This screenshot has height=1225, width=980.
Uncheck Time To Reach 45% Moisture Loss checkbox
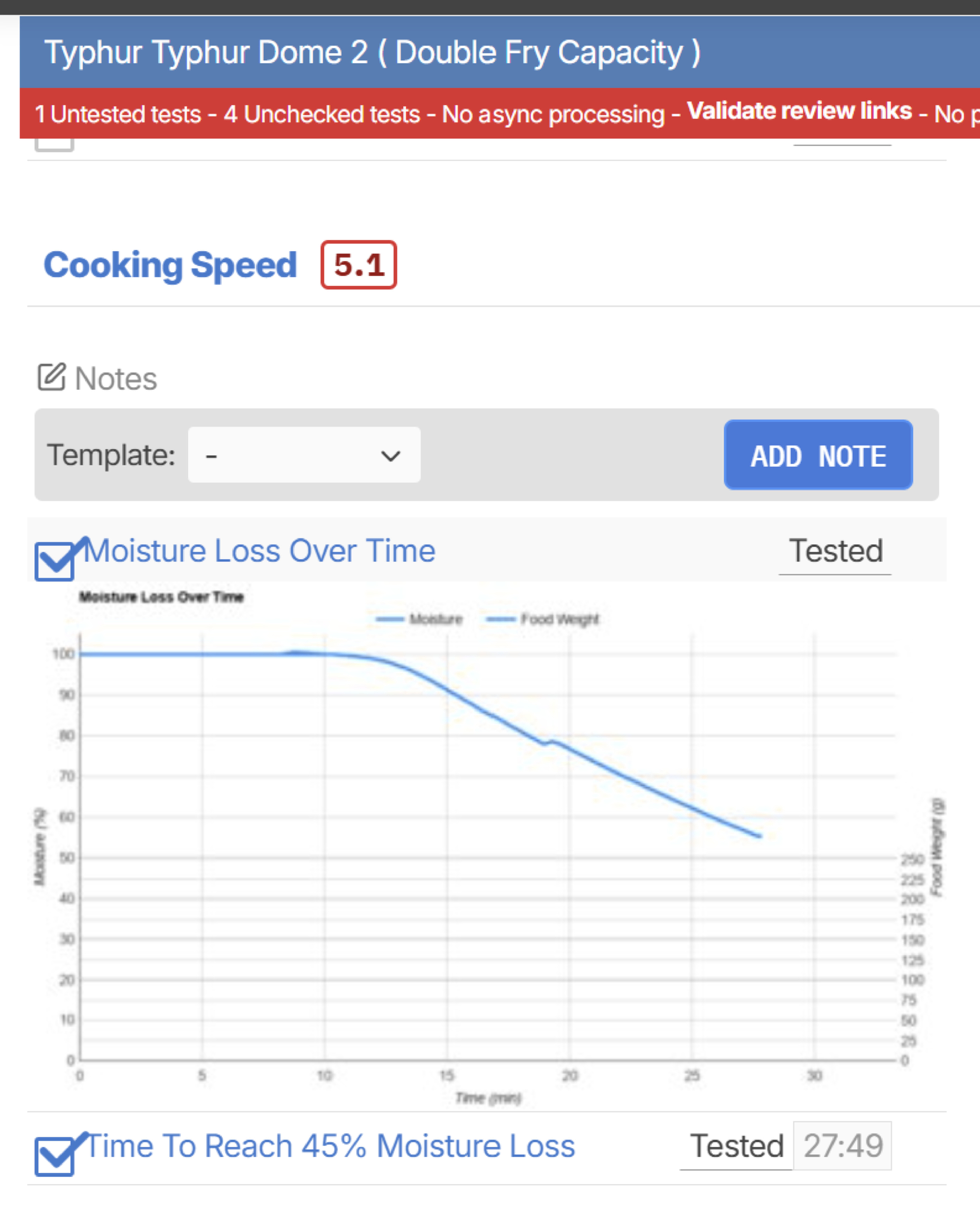click(55, 1156)
